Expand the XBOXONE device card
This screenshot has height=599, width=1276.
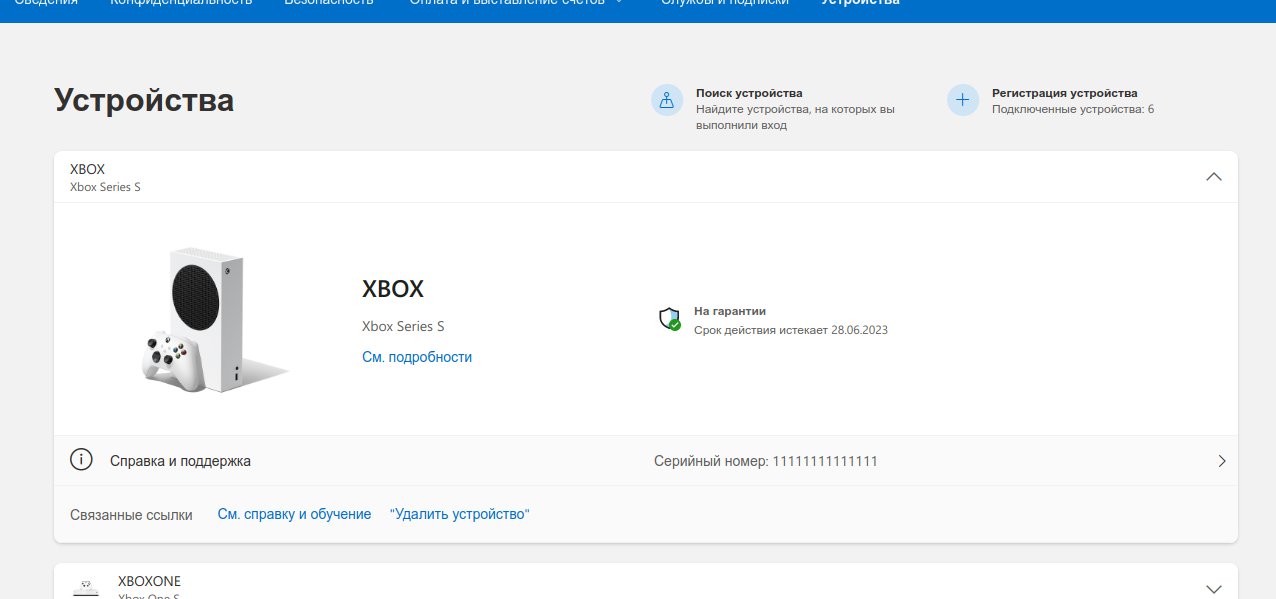[1214, 588]
